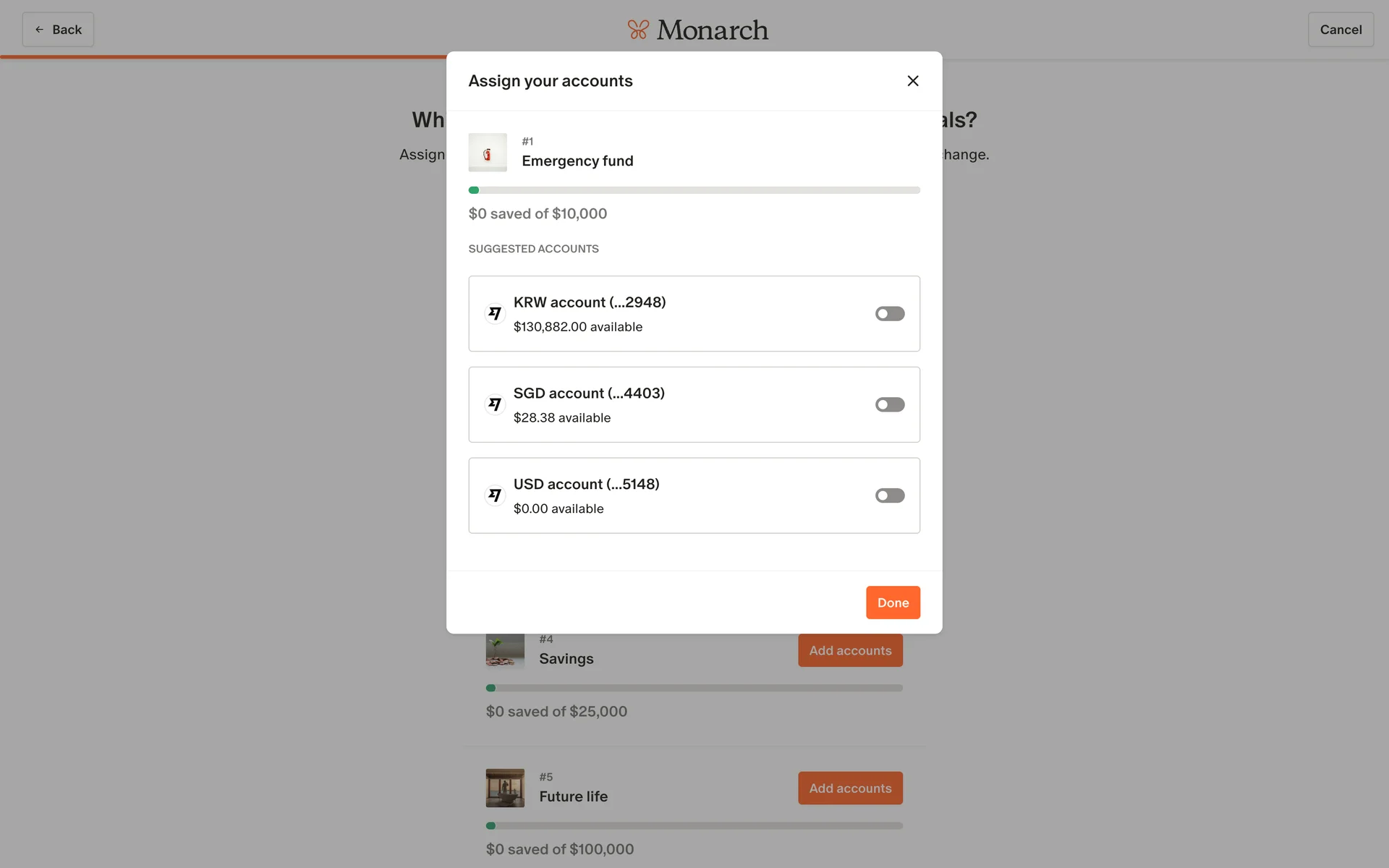Click the back arrow icon

(x=40, y=30)
